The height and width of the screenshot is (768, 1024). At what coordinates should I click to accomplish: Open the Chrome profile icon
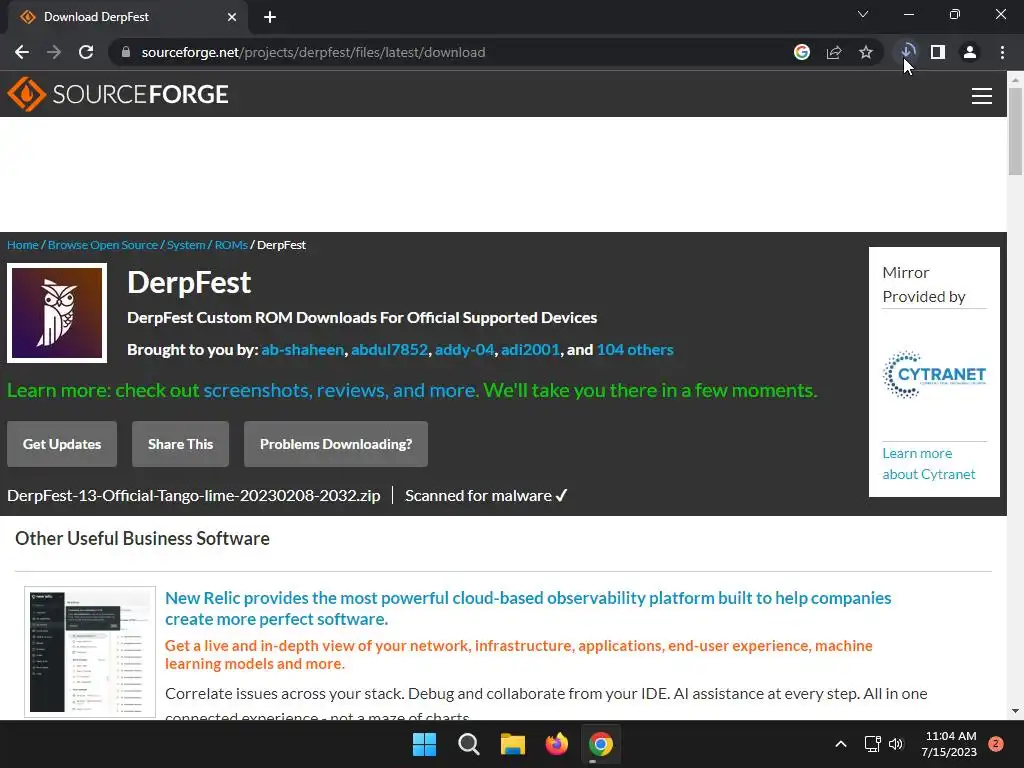pos(970,52)
